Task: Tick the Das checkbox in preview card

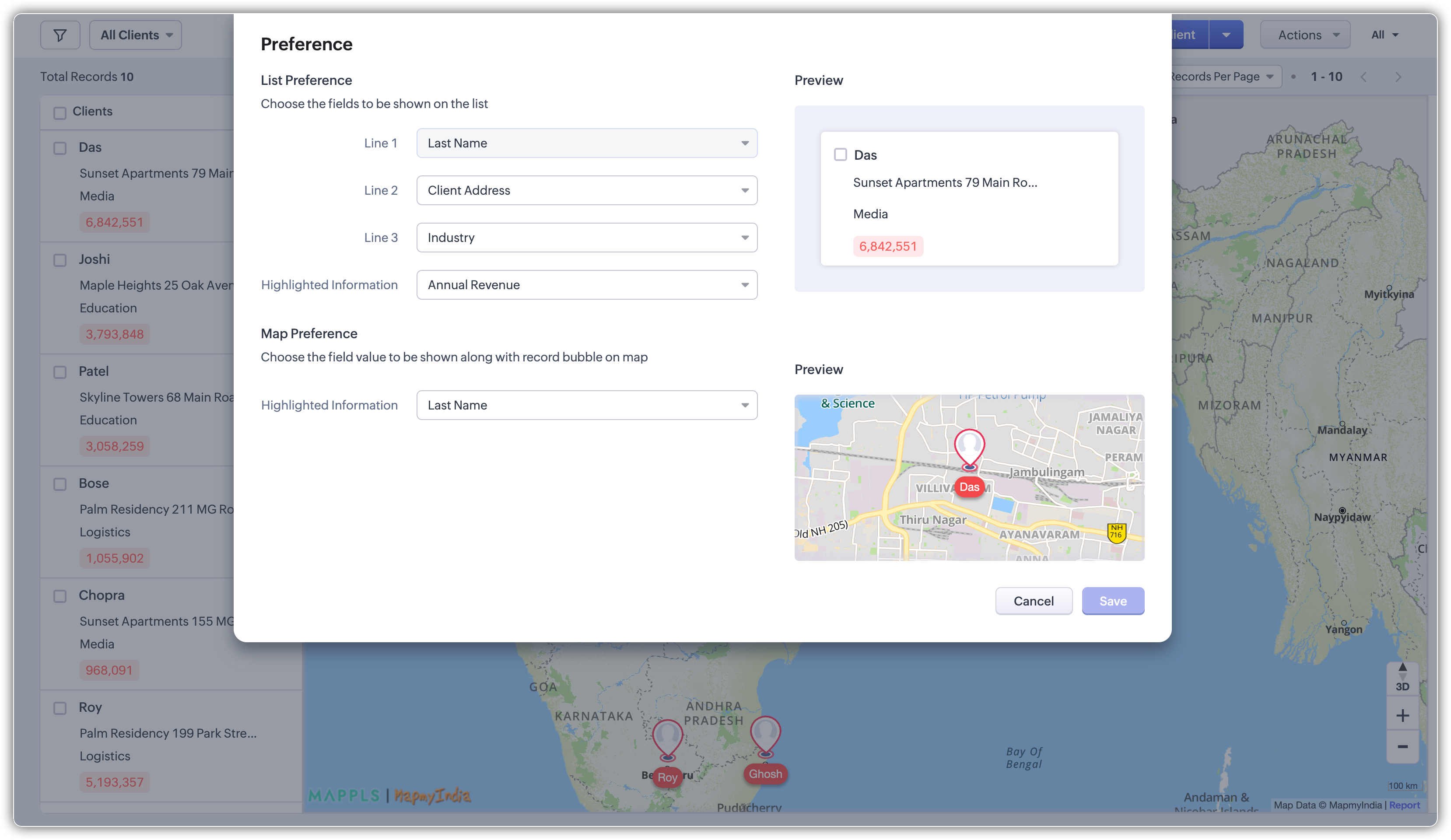Action: pyautogui.click(x=840, y=155)
